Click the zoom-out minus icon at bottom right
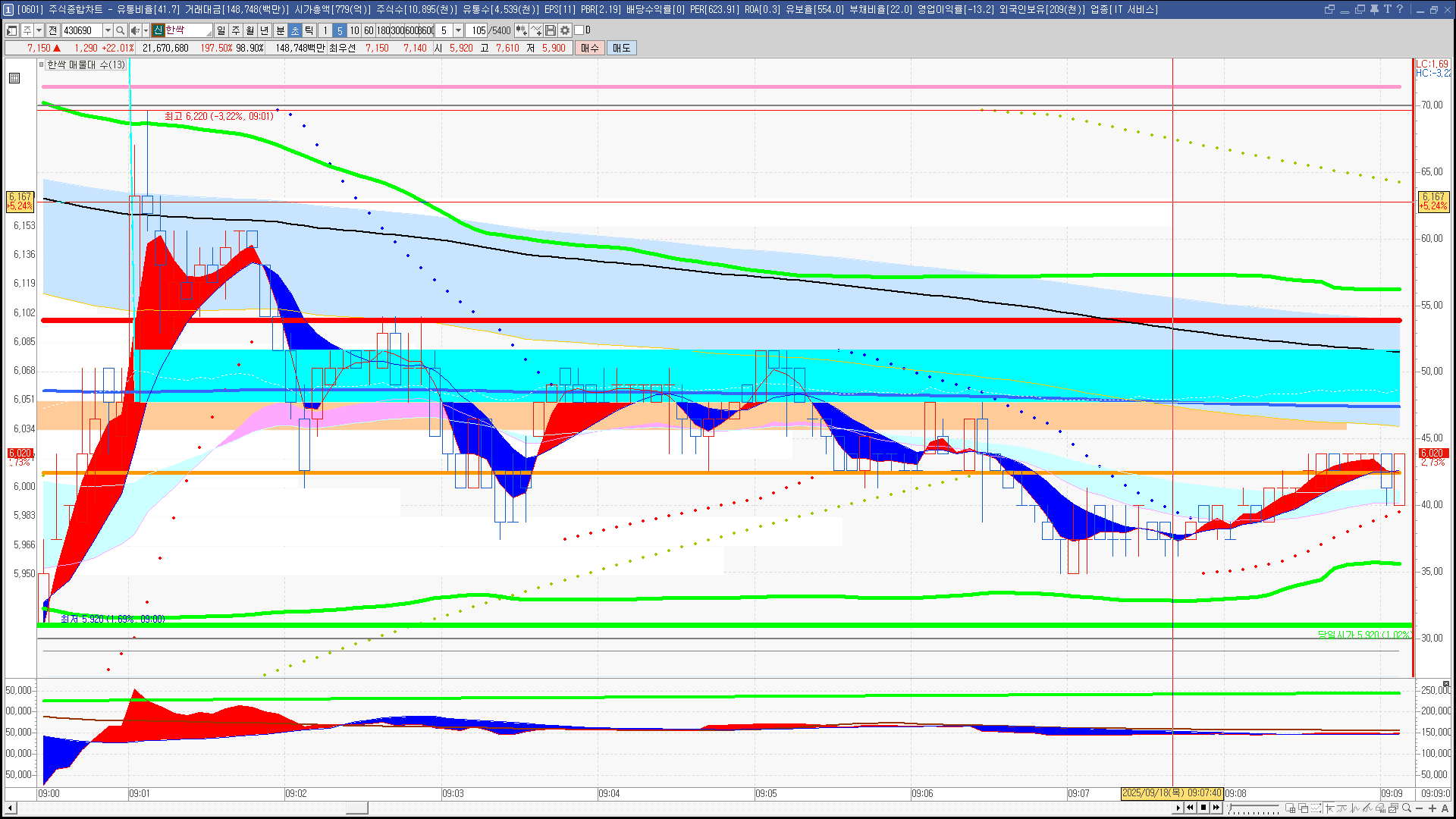 [x=1420, y=808]
